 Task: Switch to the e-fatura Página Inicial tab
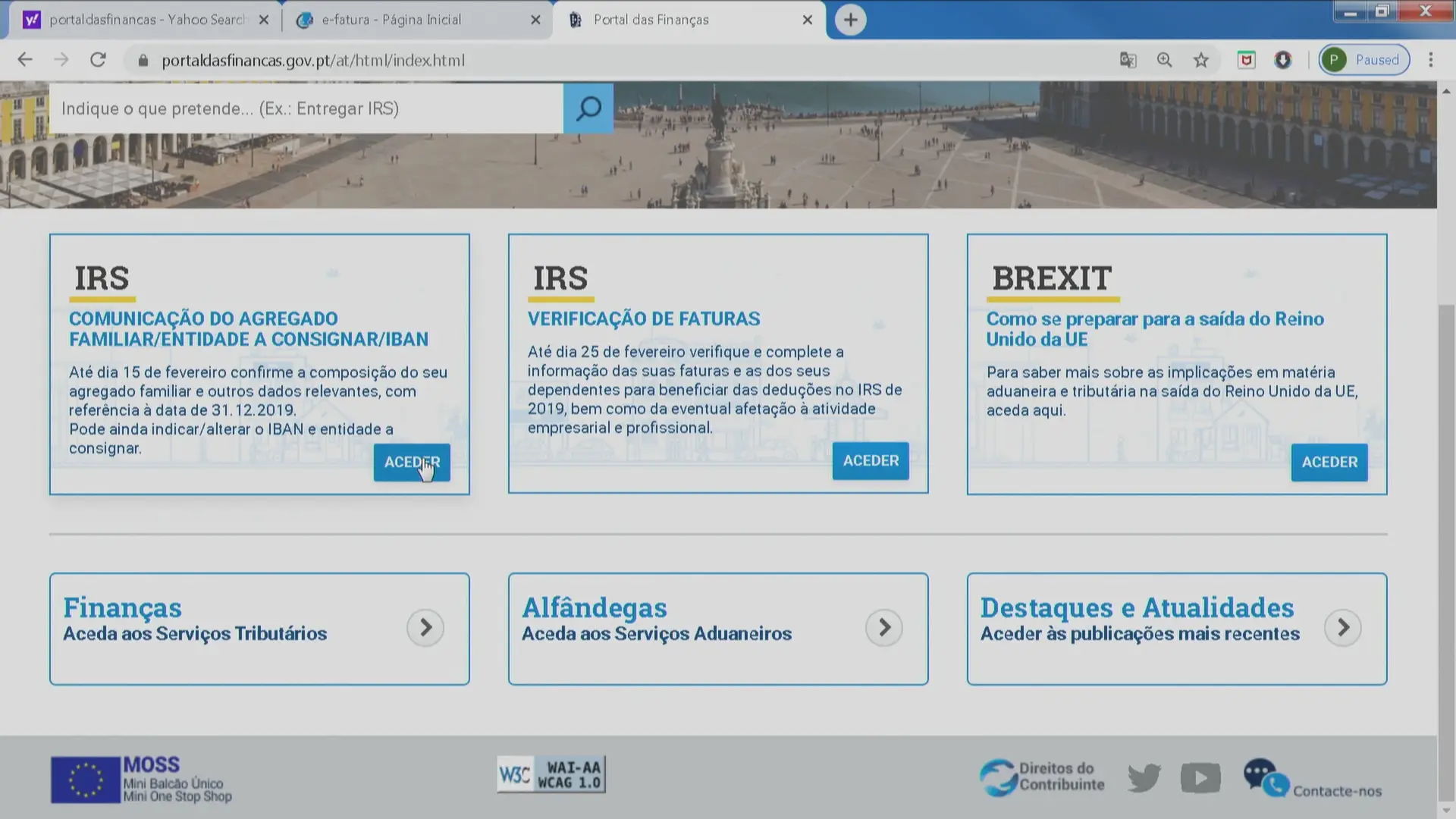(391, 20)
